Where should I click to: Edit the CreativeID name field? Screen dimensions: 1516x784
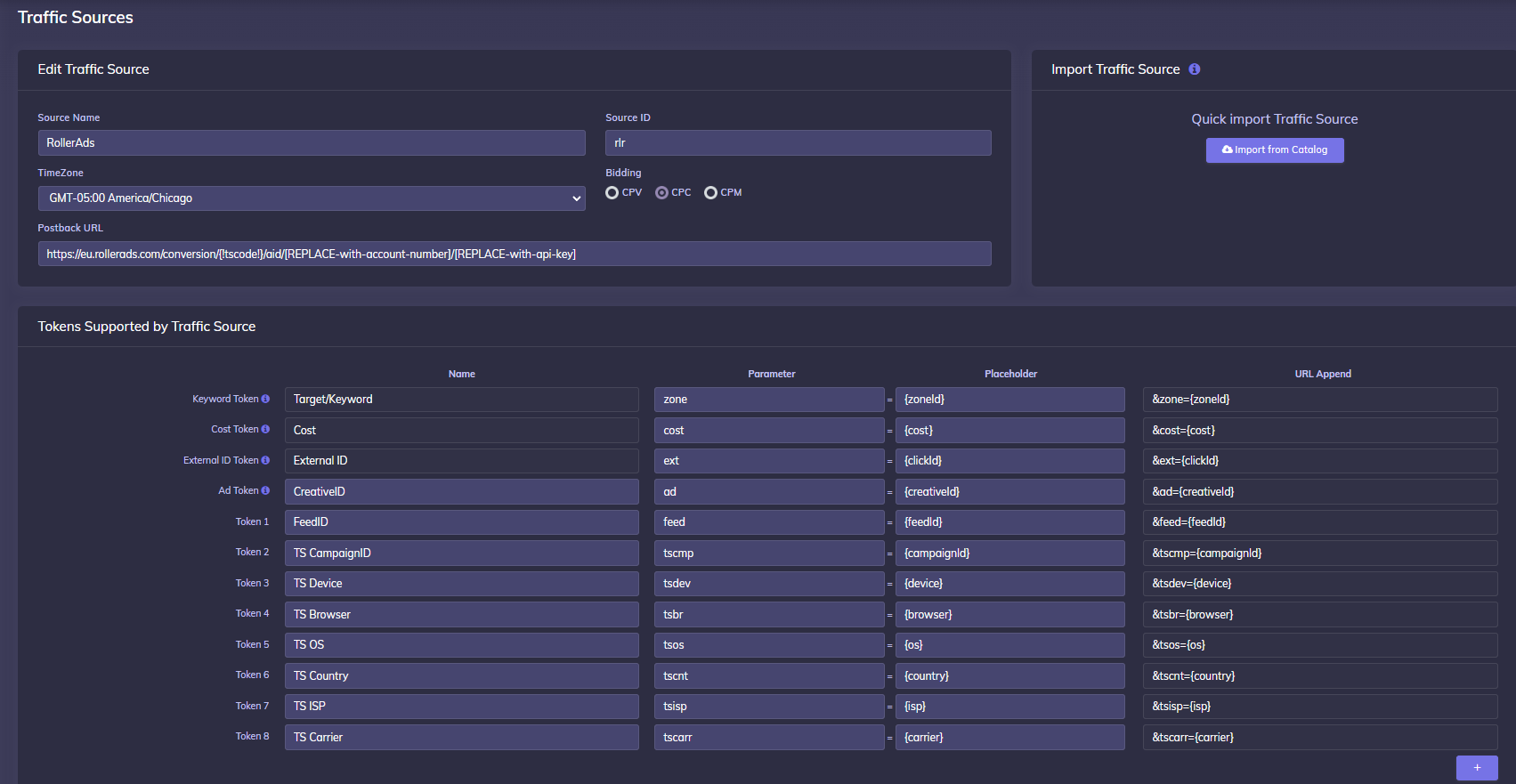[462, 492]
